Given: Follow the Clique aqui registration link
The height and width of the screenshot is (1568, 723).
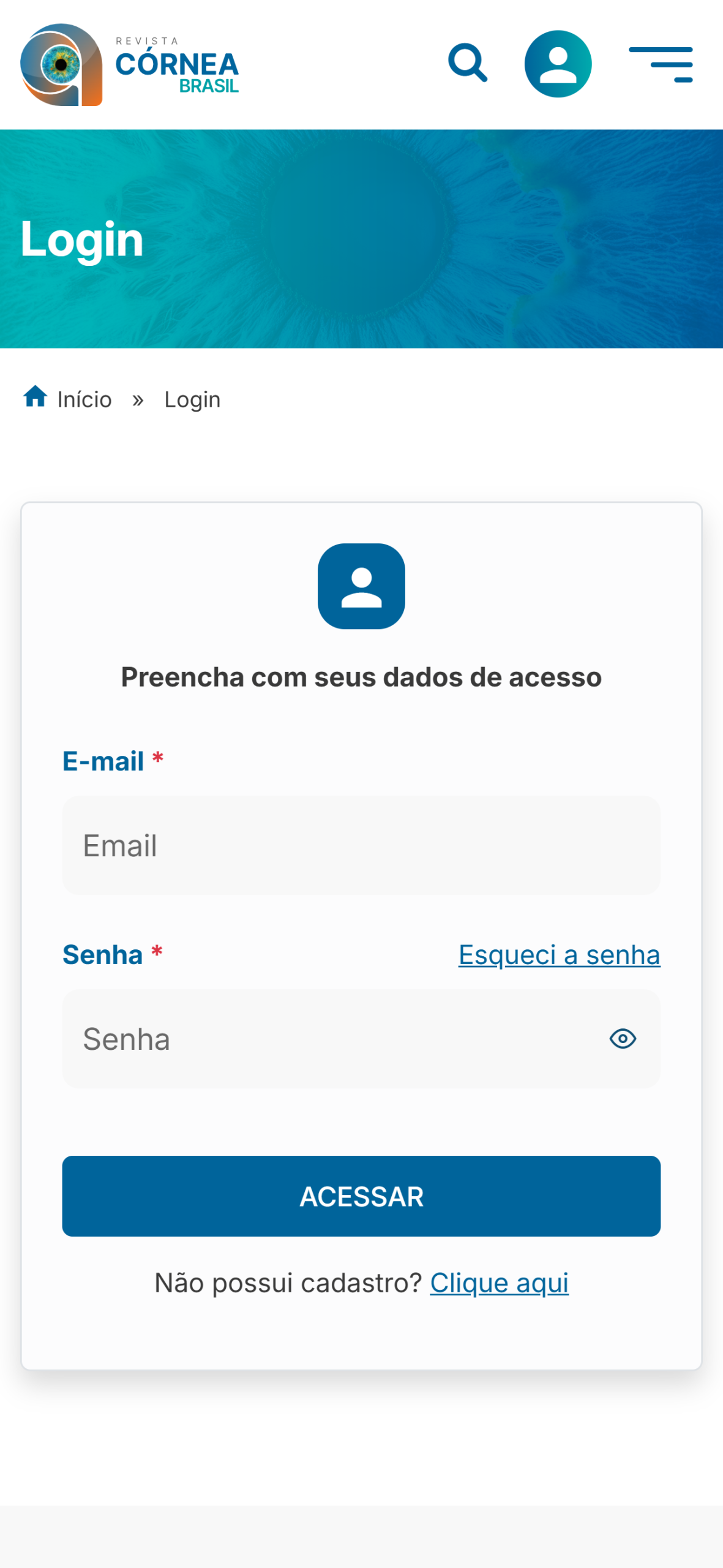Looking at the screenshot, I should click(x=499, y=1283).
